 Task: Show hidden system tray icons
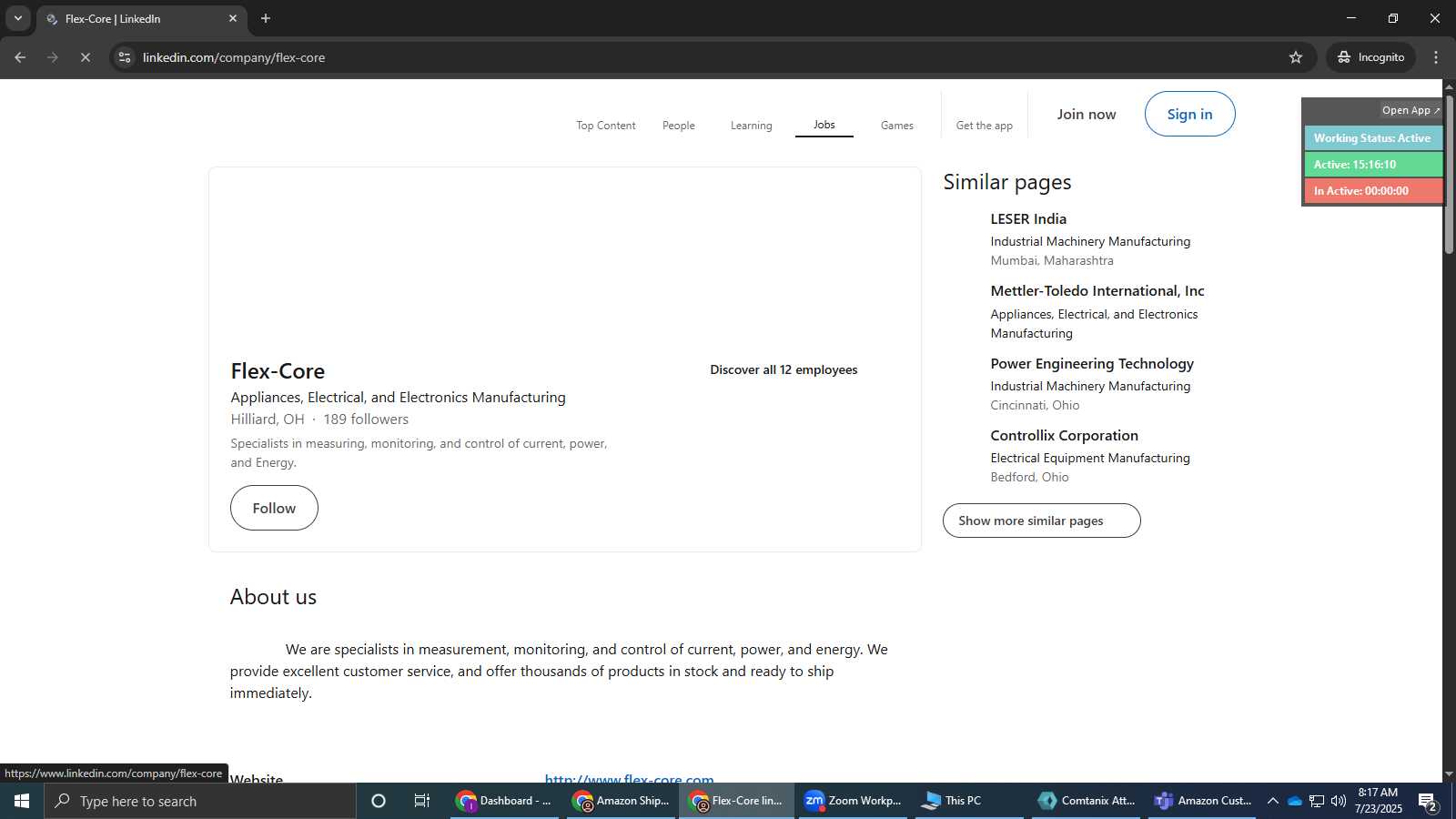coord(1273,801)
